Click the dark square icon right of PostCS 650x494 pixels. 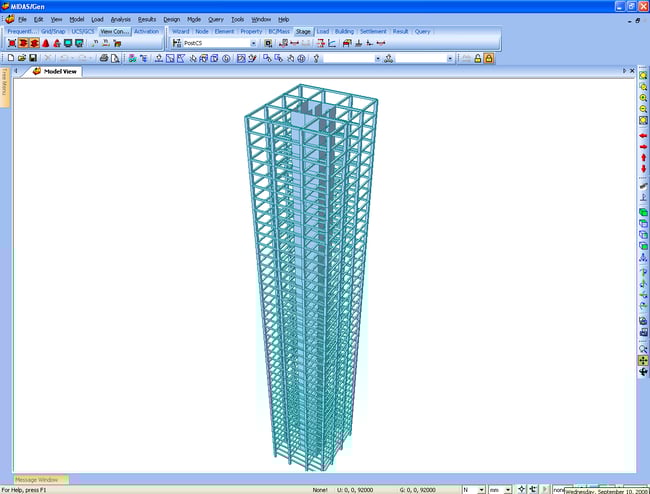coord(268,43)
